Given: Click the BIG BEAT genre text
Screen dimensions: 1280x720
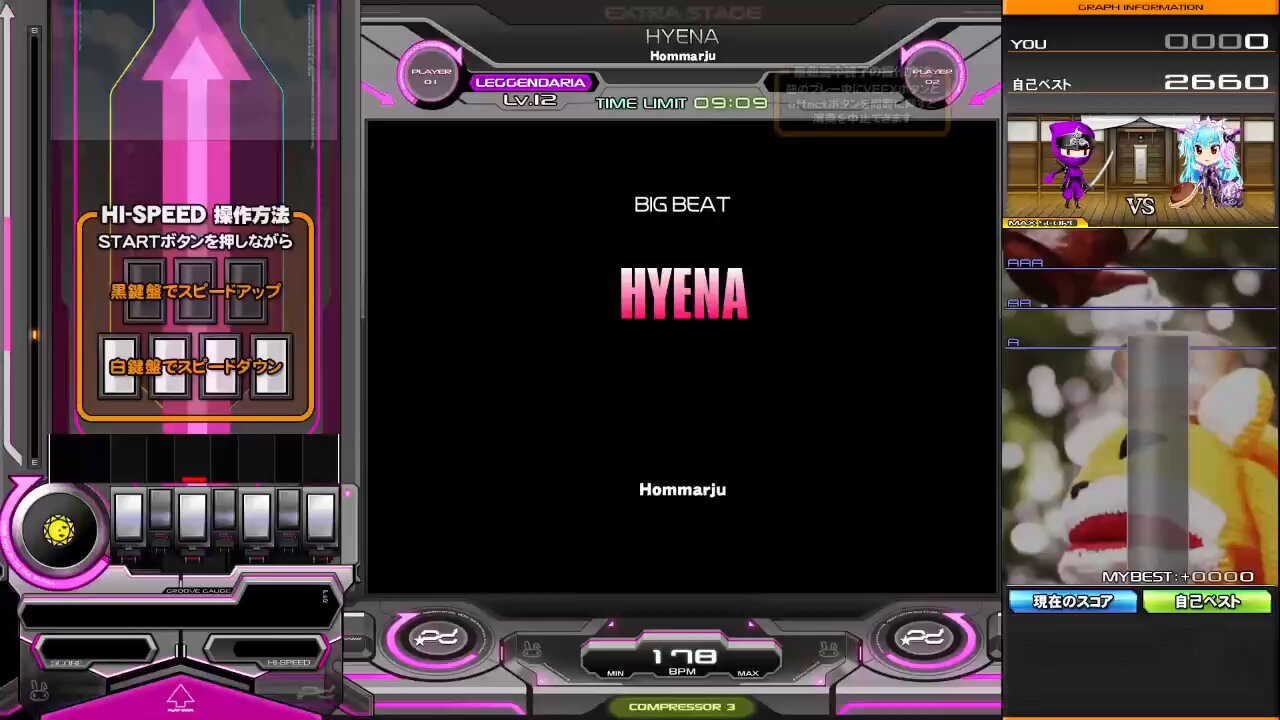Looking at the screenshot, I should [682, 204].
